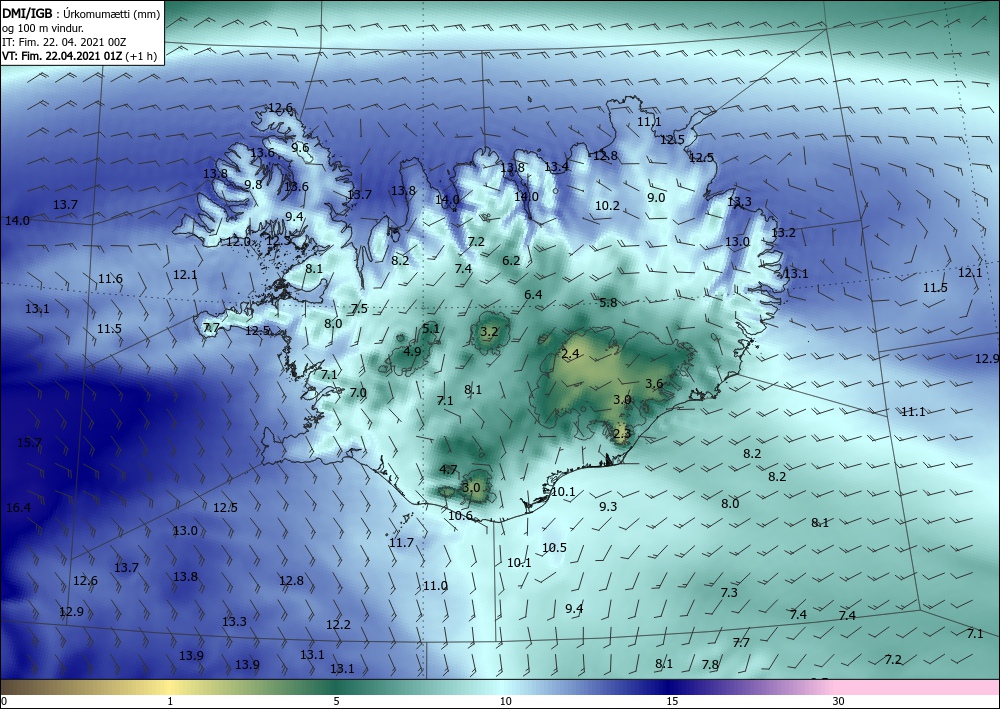Click the 9.0 value in north-east Iceland

tap(656, 198)
